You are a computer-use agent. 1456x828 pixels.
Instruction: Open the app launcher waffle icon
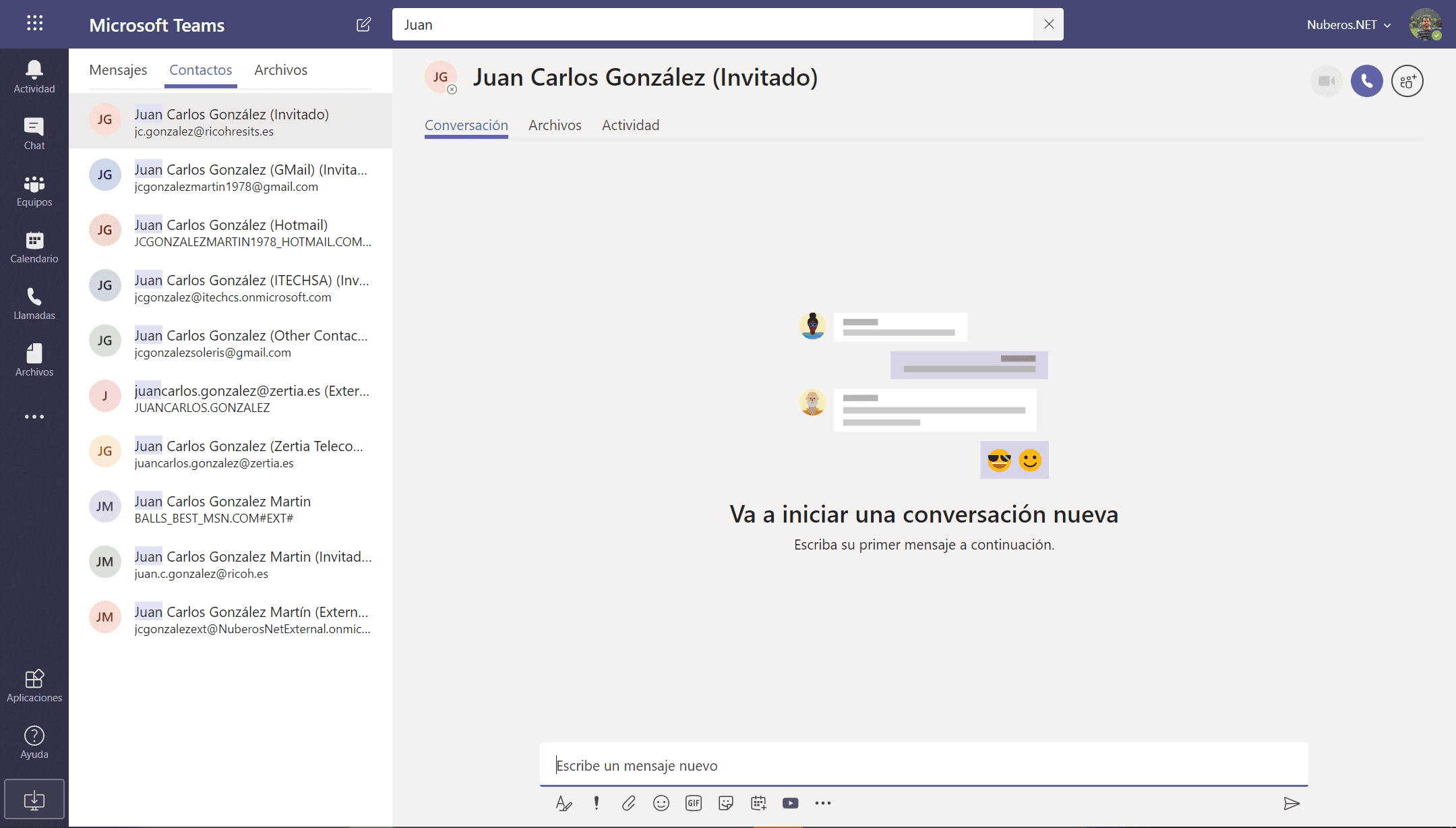(34, 24)
